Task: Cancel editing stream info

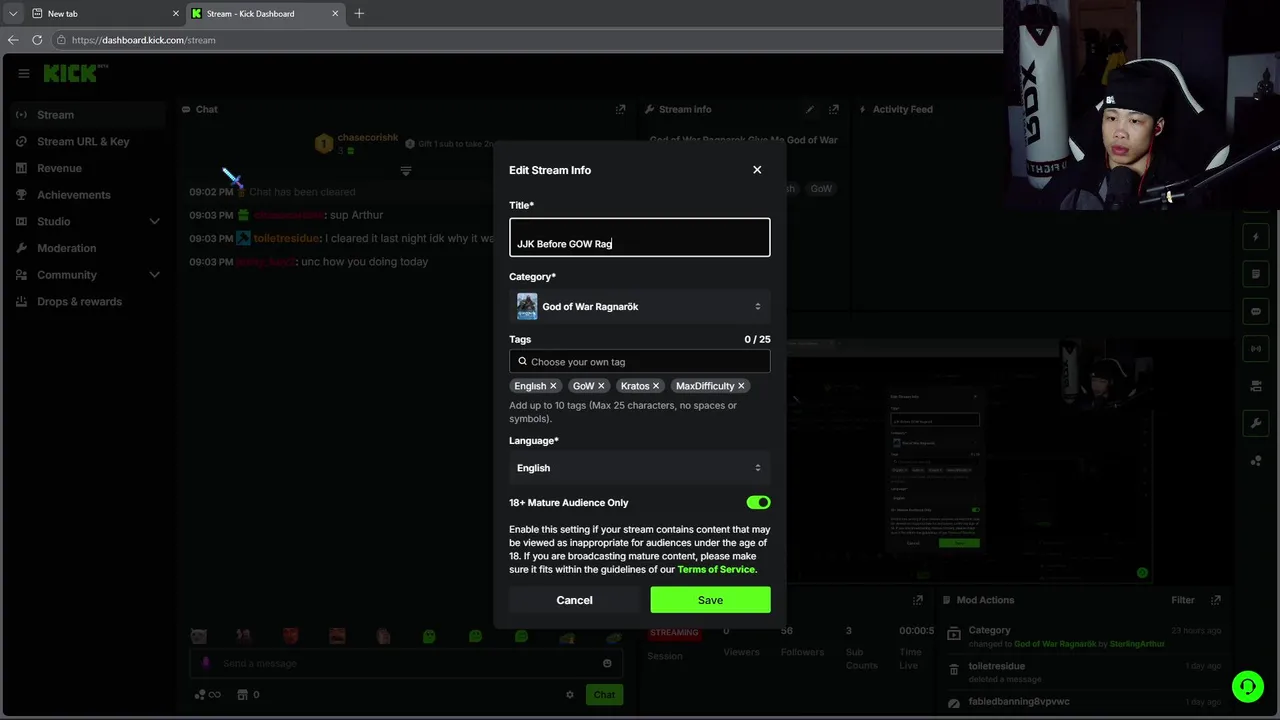Action: (574, 600)
